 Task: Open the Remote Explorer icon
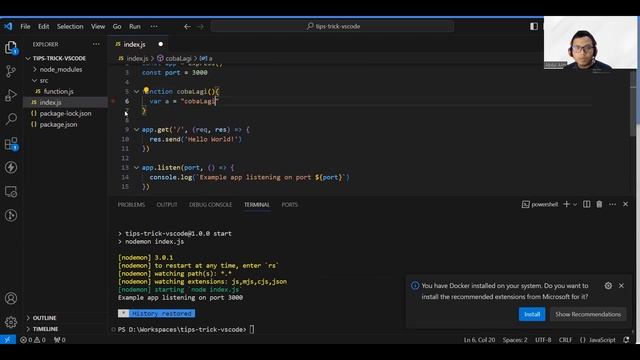click(x=11, y=191)
